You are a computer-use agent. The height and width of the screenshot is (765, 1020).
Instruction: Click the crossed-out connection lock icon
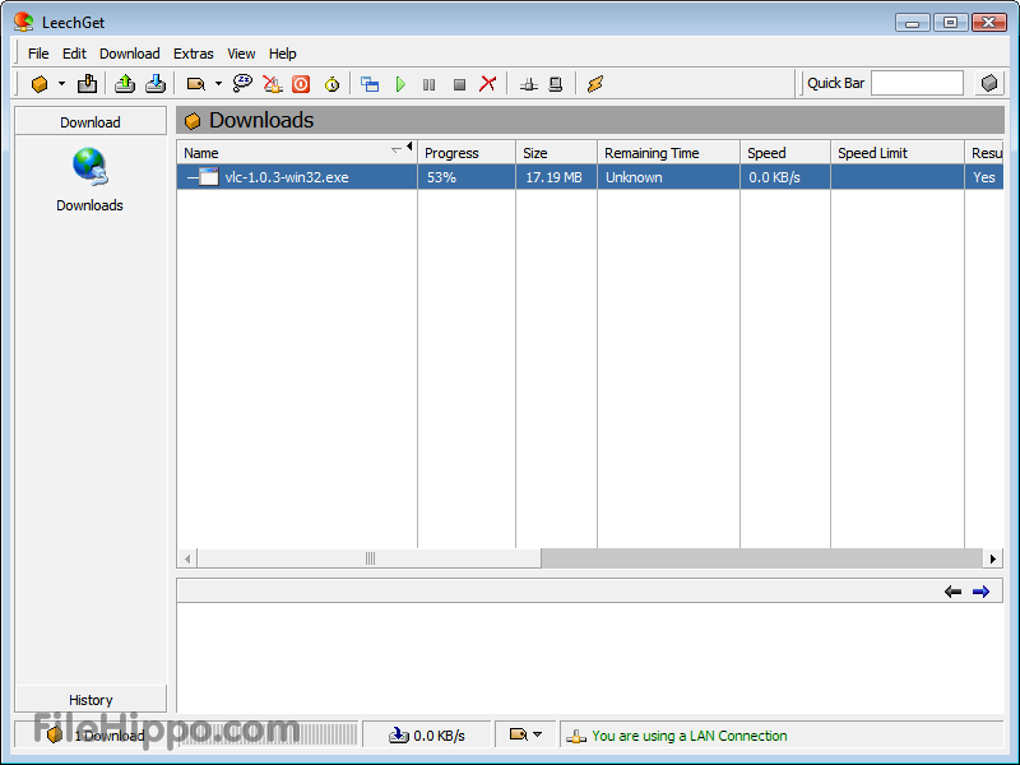(273, 84)
